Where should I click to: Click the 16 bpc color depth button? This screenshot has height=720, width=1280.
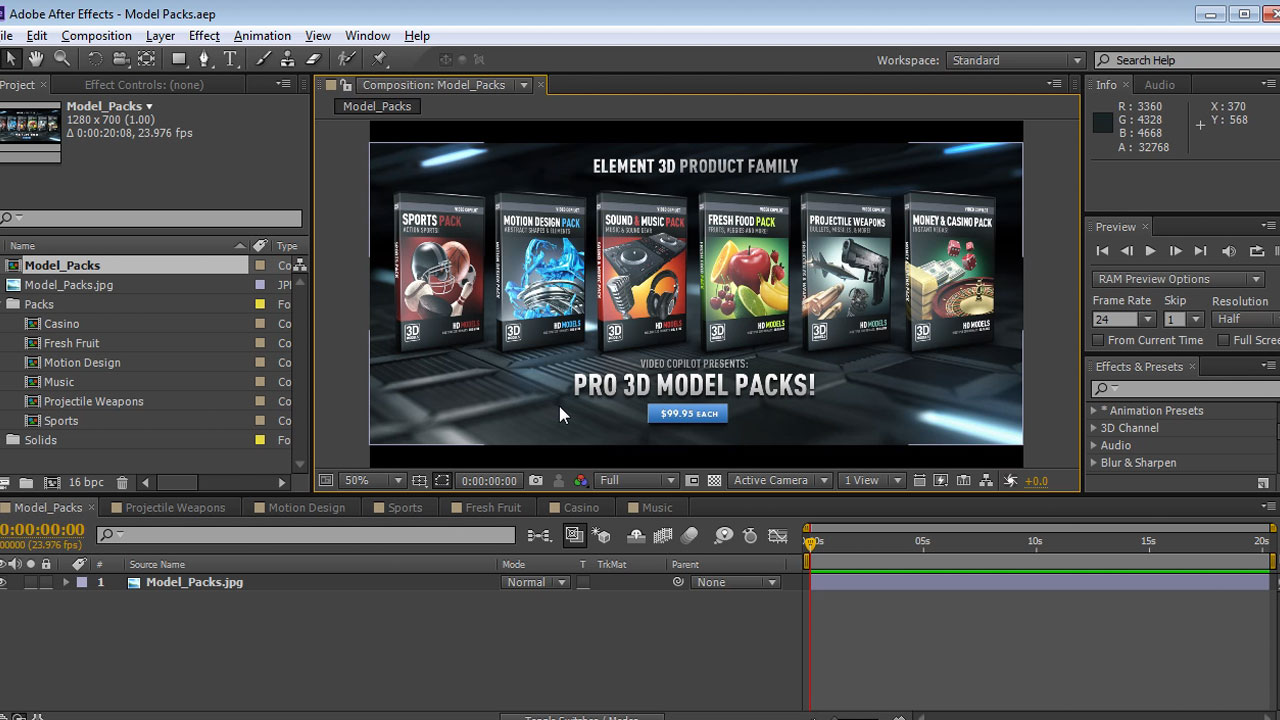[85, 483]
